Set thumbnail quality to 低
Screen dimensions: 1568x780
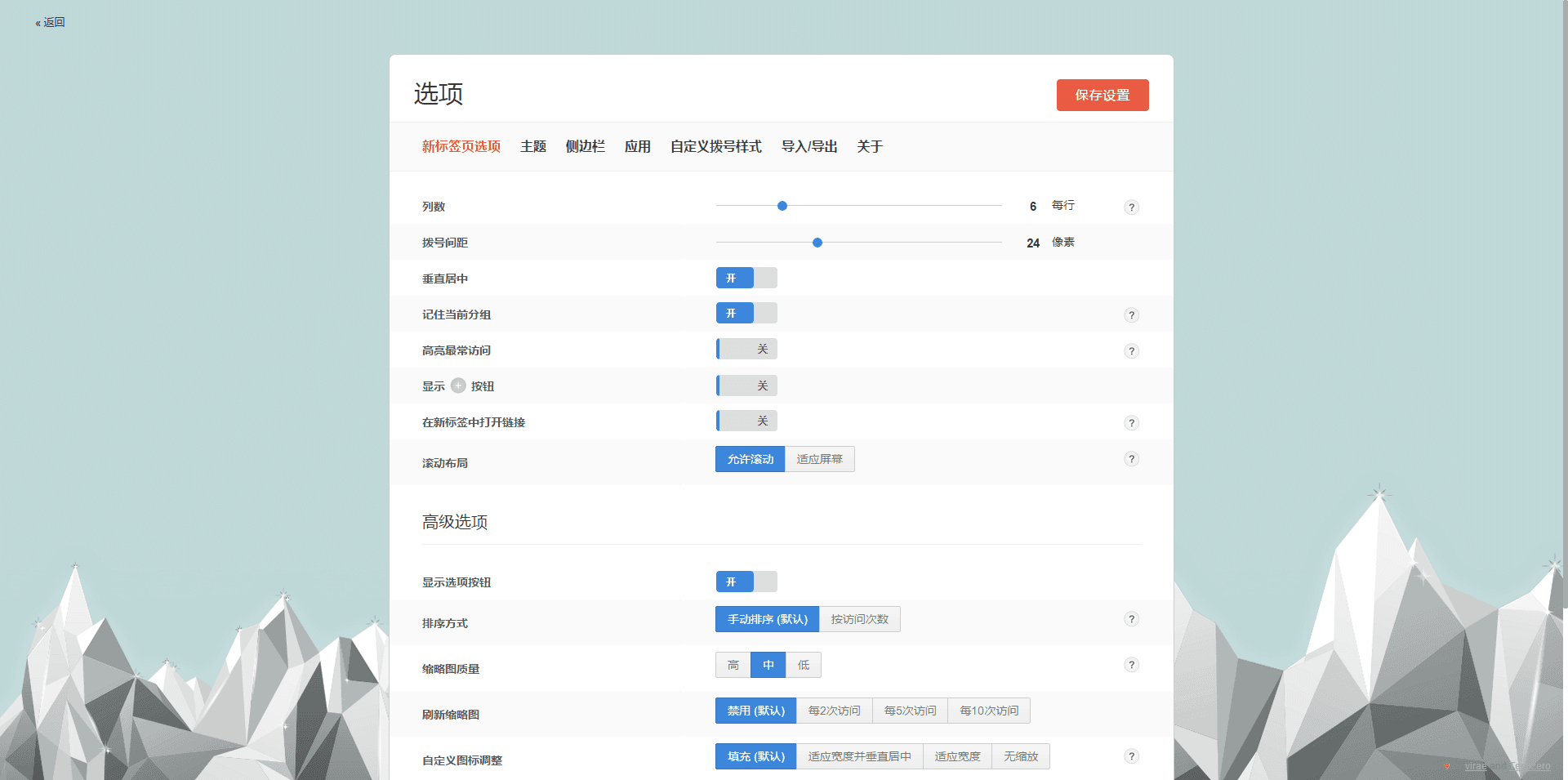click(804, 665)
